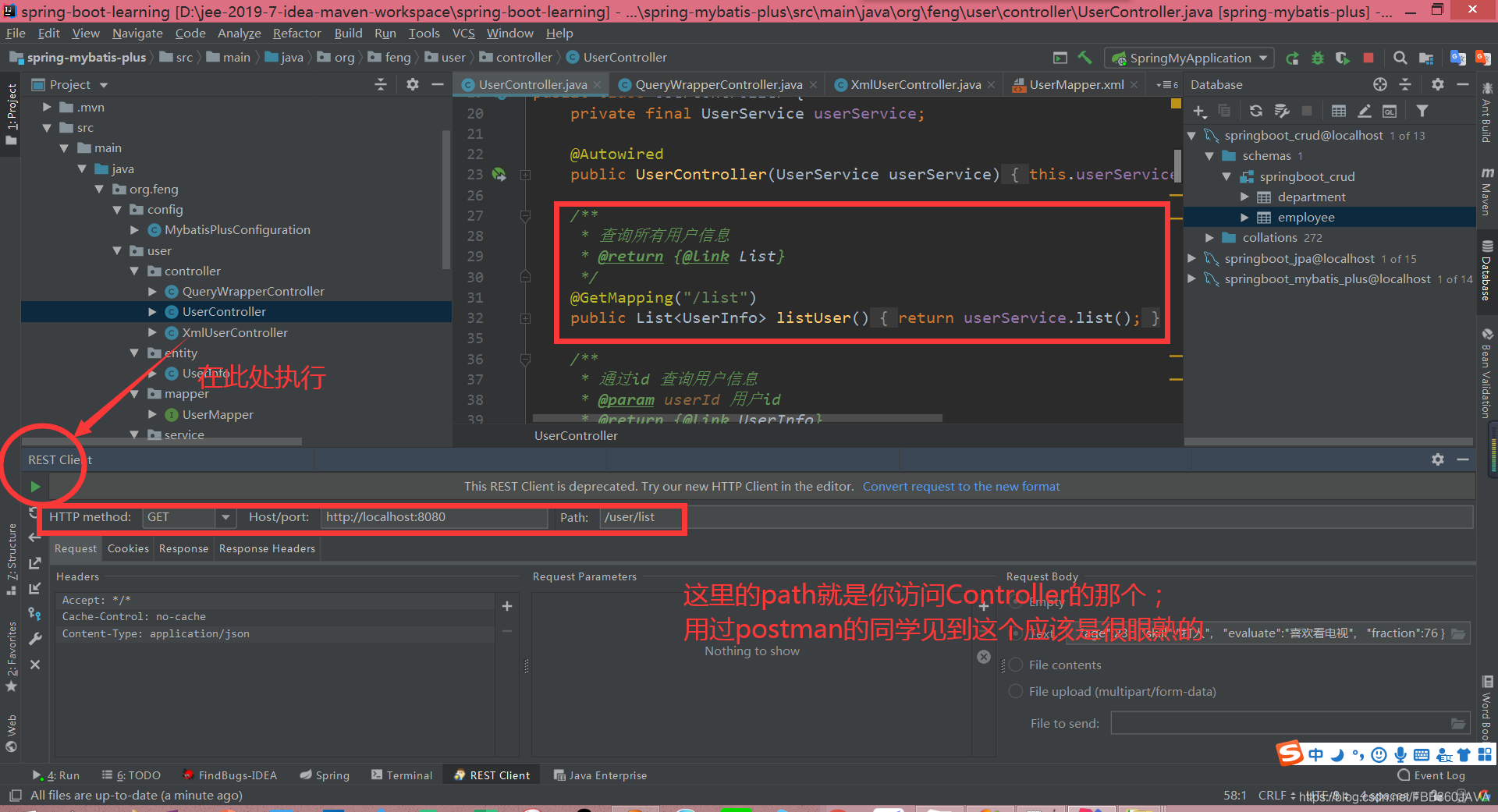Switch to UserMapper.xml tab
The height and width of the screenshot is (812, 1498).
click(x=1076, y=84)
